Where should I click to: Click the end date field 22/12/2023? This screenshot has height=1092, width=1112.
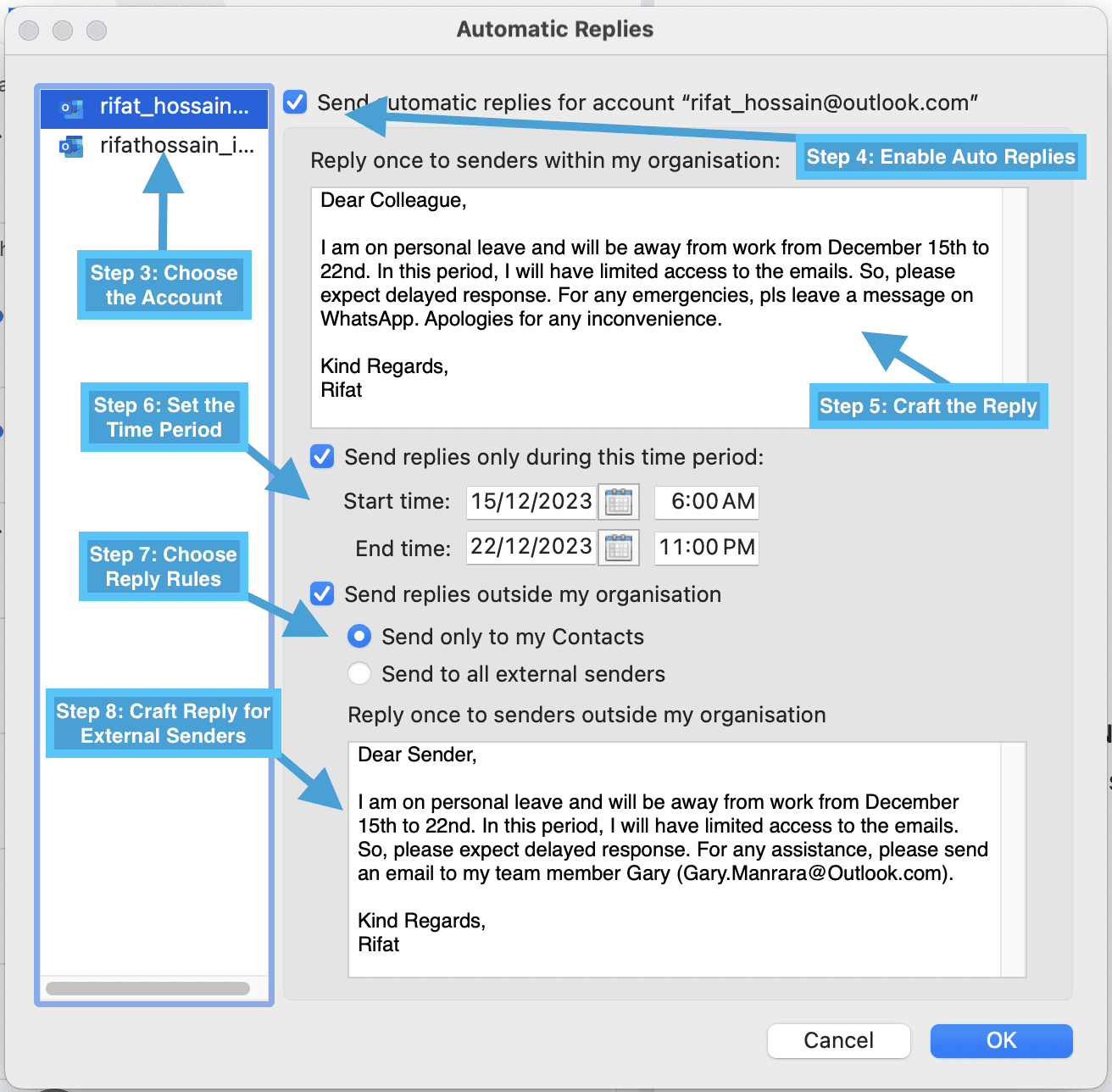[531, 547]
